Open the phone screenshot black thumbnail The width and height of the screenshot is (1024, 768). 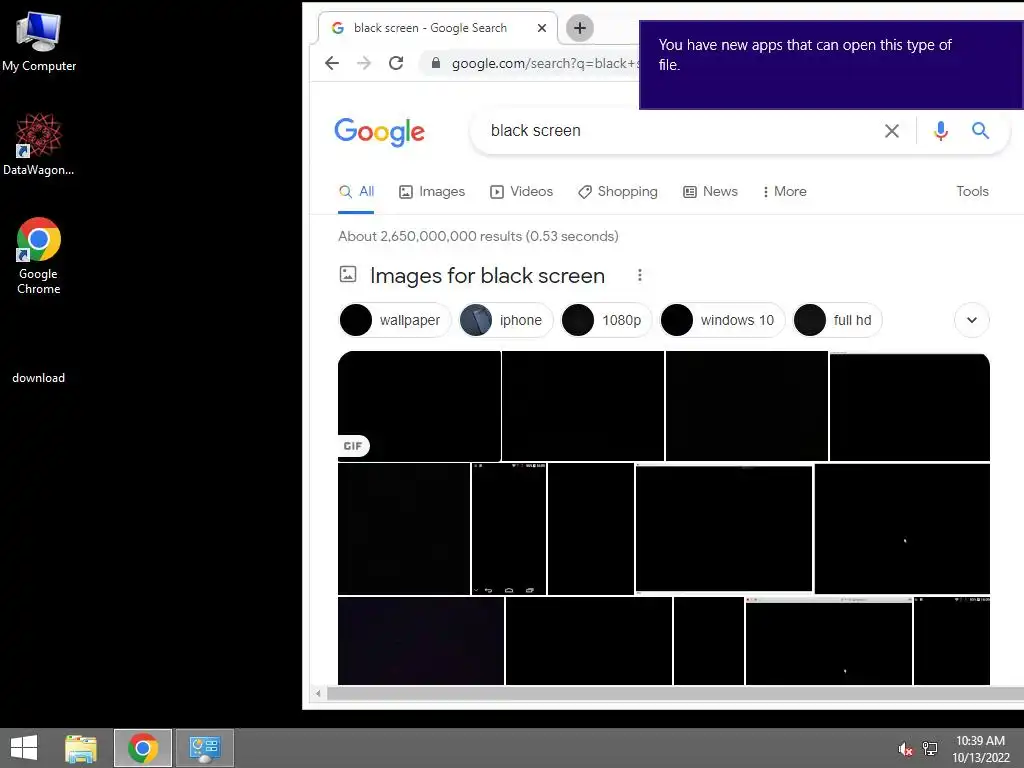[509, 529]
